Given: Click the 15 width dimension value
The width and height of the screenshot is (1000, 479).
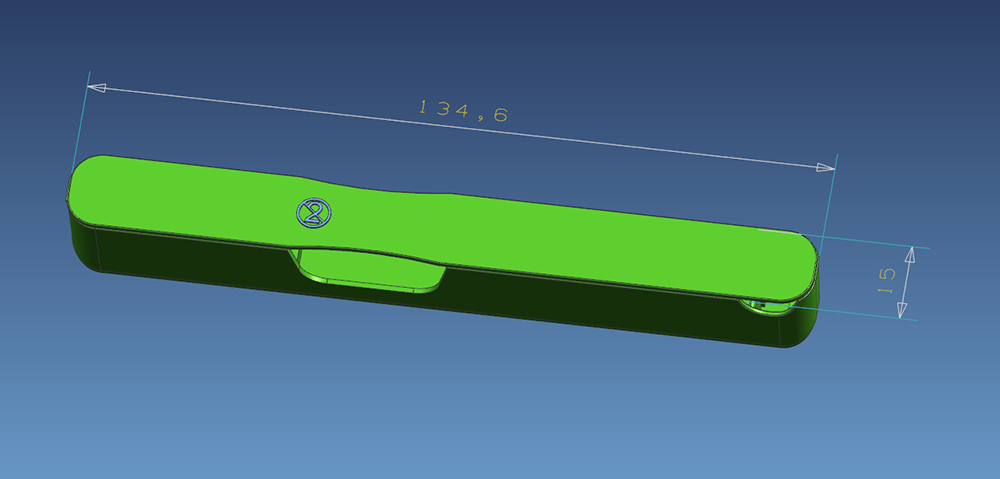Looking at the screenshot, I should coord(885,281).
